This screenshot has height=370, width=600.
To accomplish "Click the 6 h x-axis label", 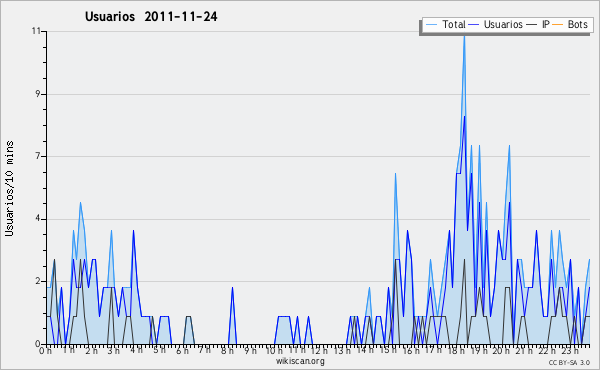I will pos(182,350).
